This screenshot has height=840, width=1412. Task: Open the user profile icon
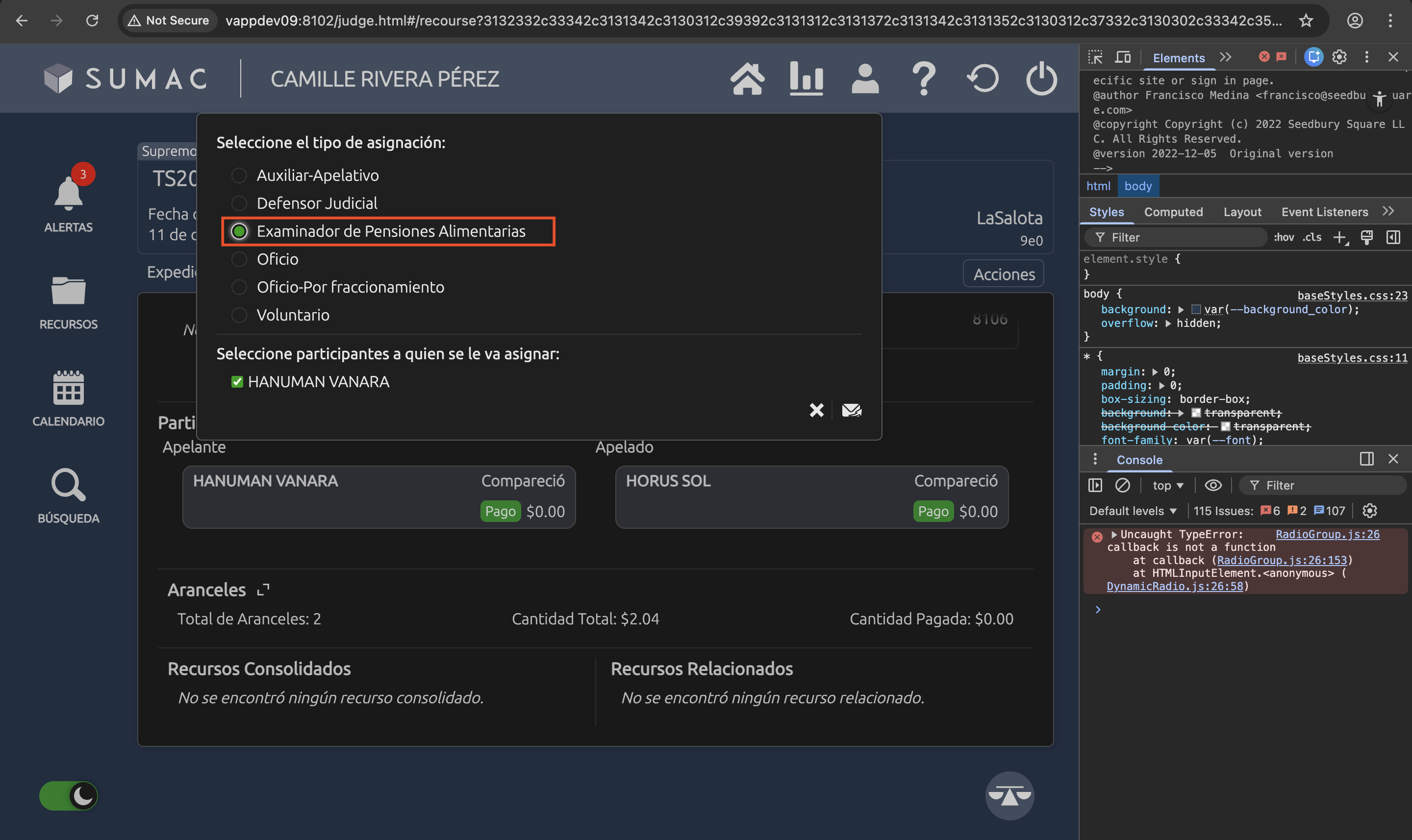click(x=865, y=79)
